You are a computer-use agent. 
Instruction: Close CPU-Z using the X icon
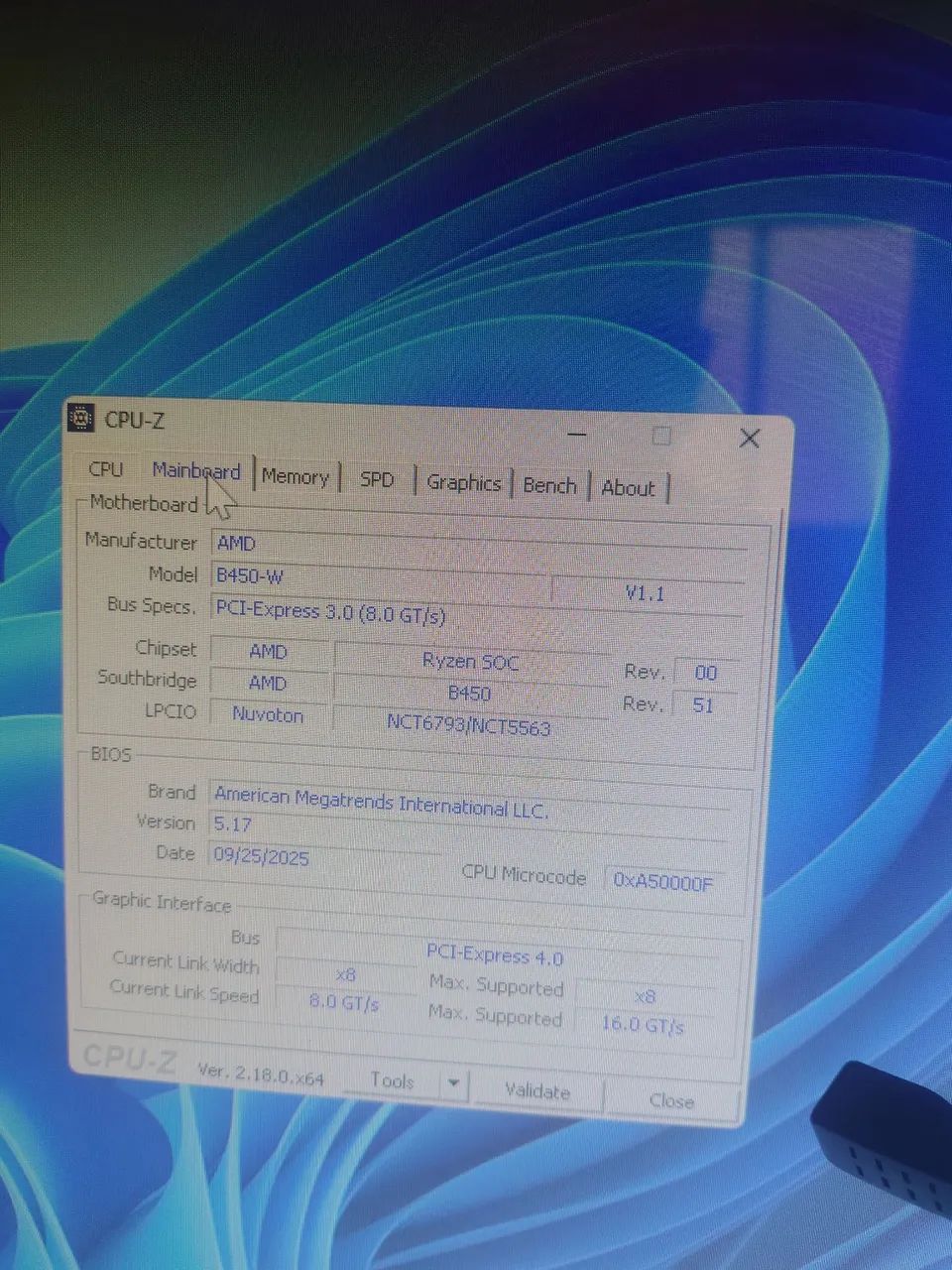click(749, 439)
